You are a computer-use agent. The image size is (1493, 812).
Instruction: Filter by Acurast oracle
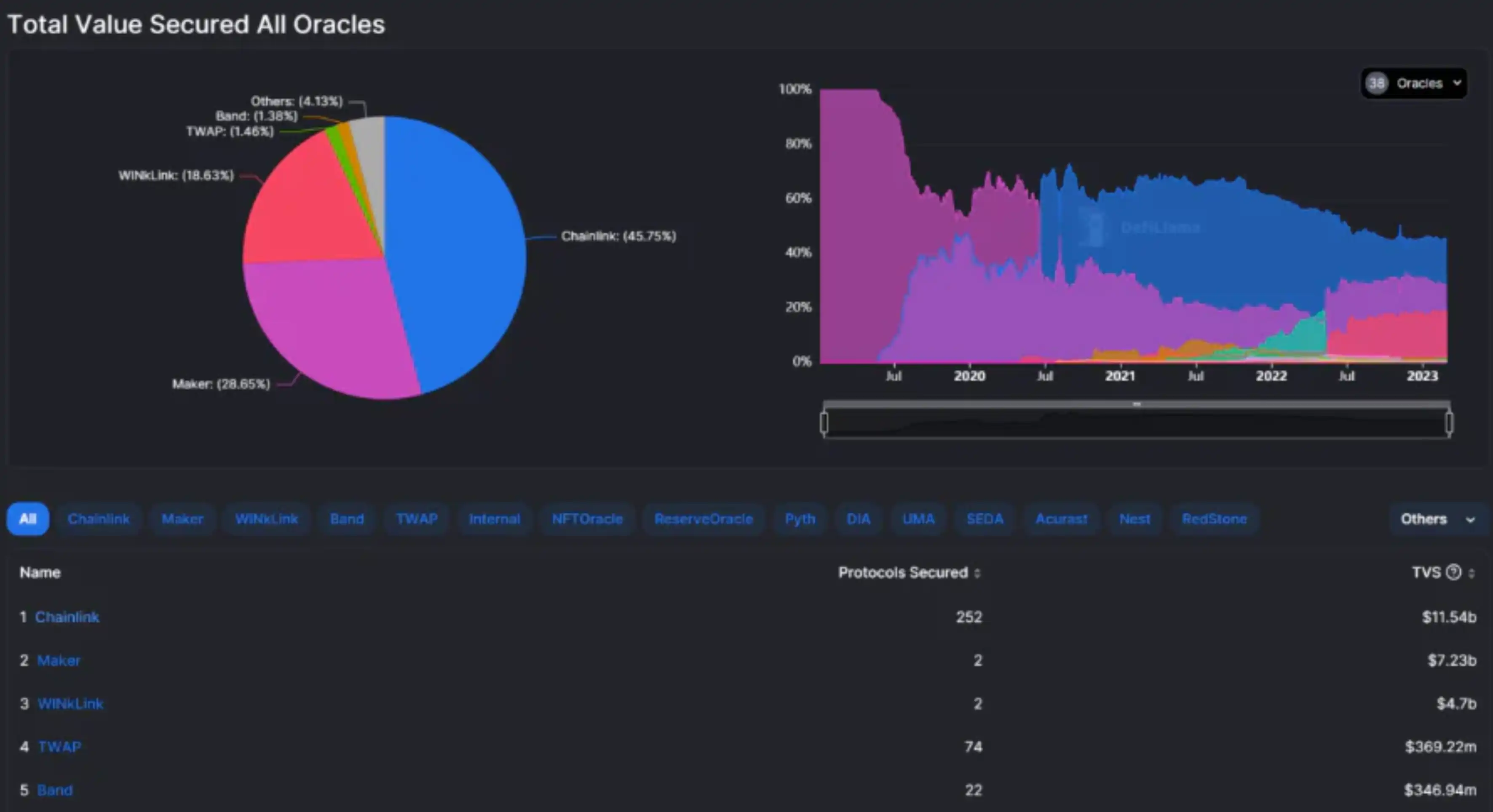pyautogui.click(x=1061, y=519)
